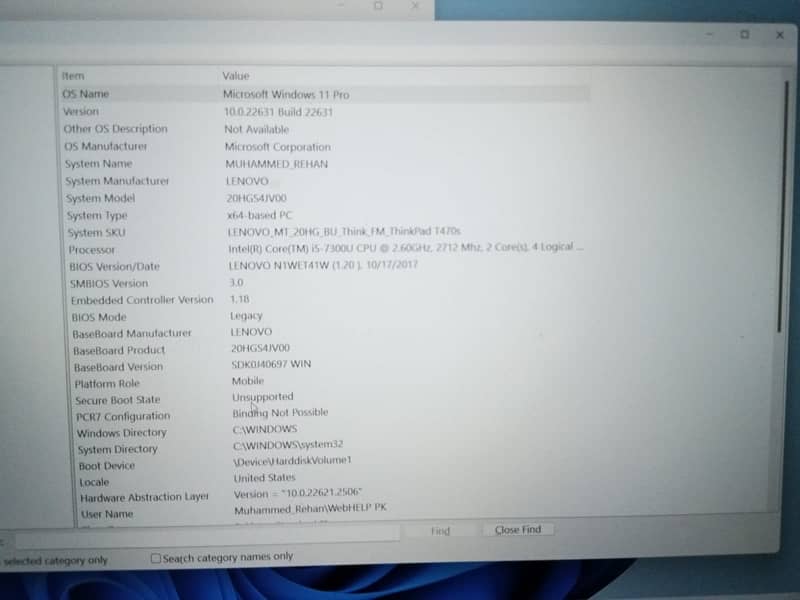
Task: Click the SMBIOS value 3.0
Action: click(x=236, y=282)
